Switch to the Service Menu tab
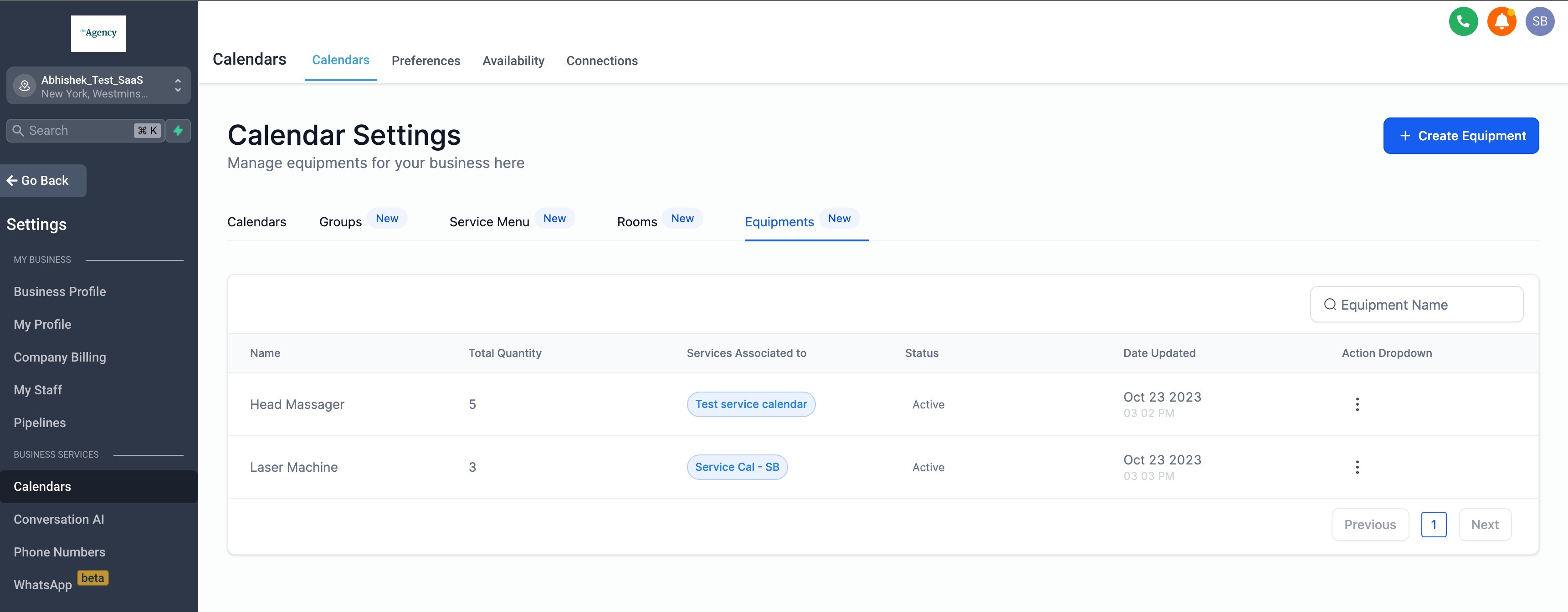Viewport: 1568px width, 612px height. coord(489,222)
